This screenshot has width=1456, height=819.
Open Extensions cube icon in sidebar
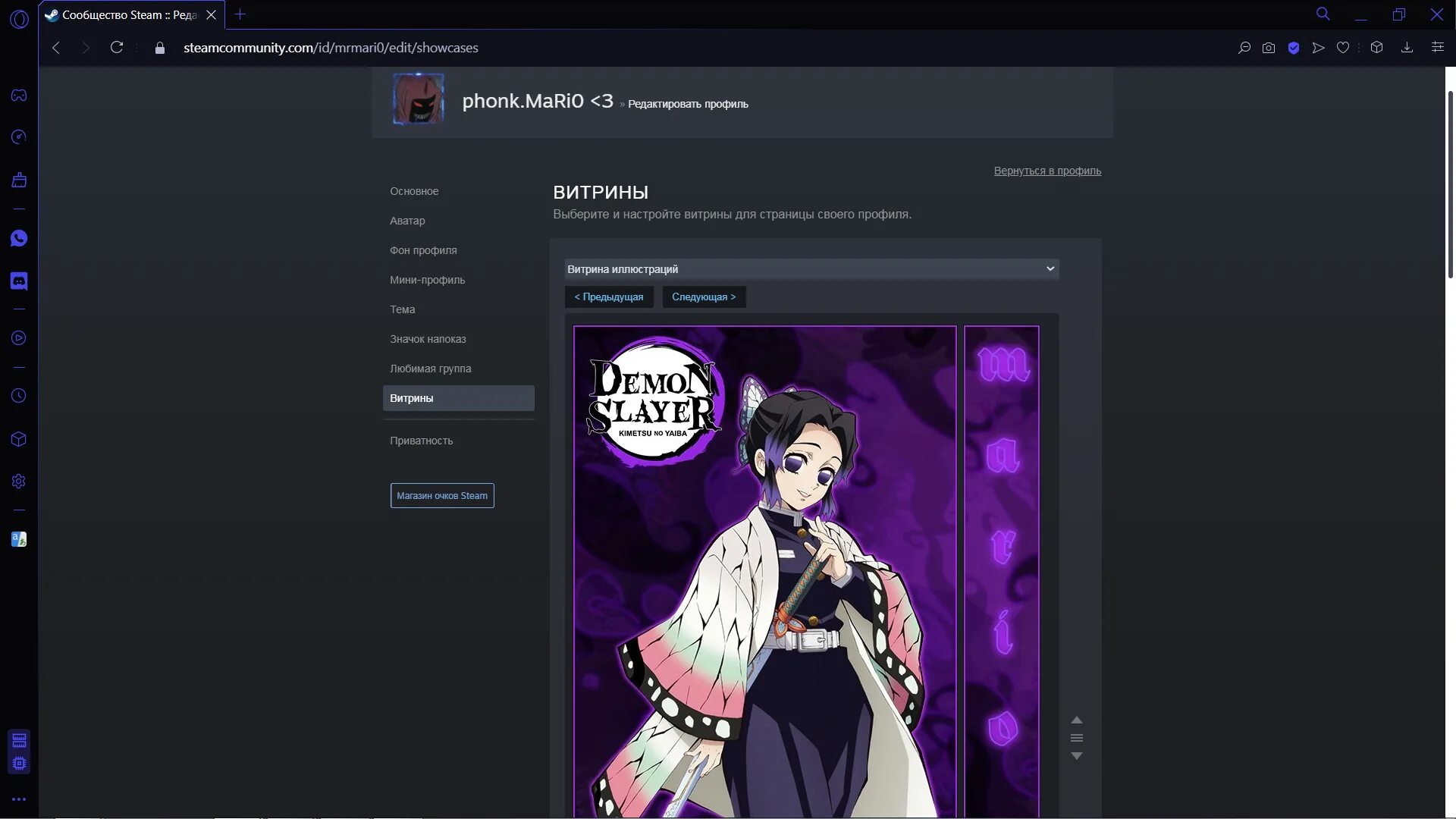(x=19, y=439)
